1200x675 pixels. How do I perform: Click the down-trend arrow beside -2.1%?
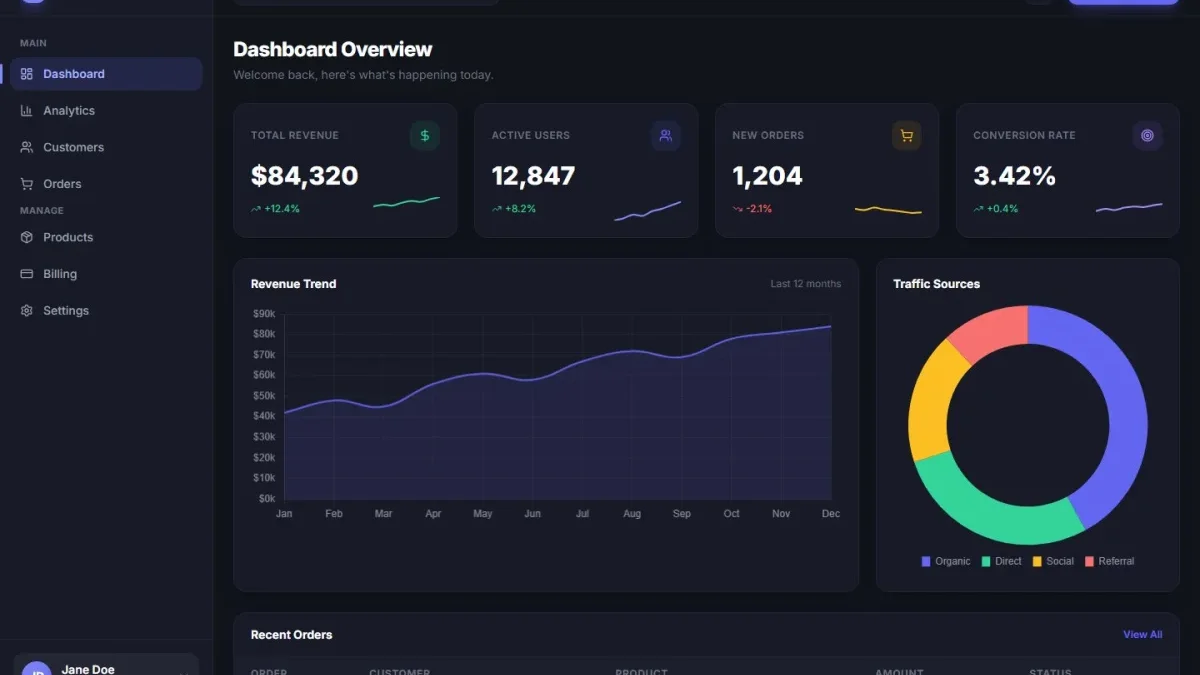pos(737,209)
